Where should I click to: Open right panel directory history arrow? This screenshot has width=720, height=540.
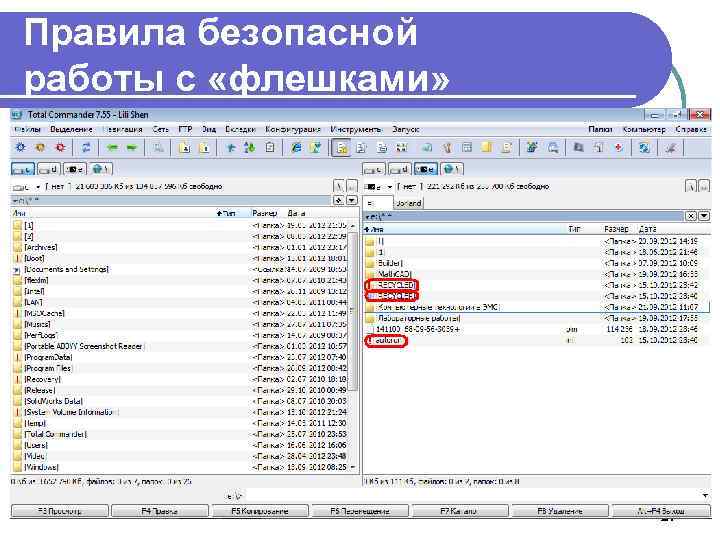(703, 216)
